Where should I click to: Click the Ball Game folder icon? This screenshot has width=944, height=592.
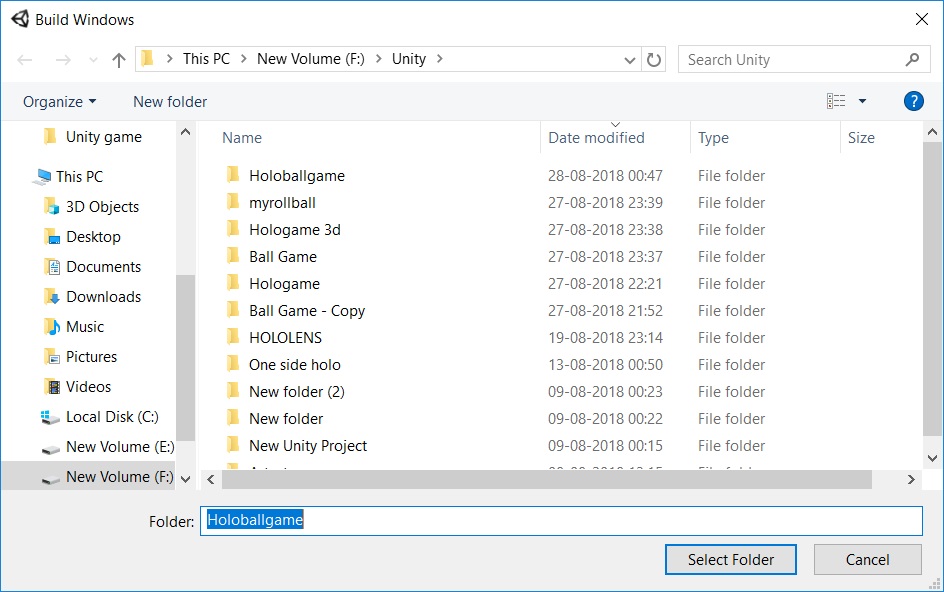(x=233, y=257)
